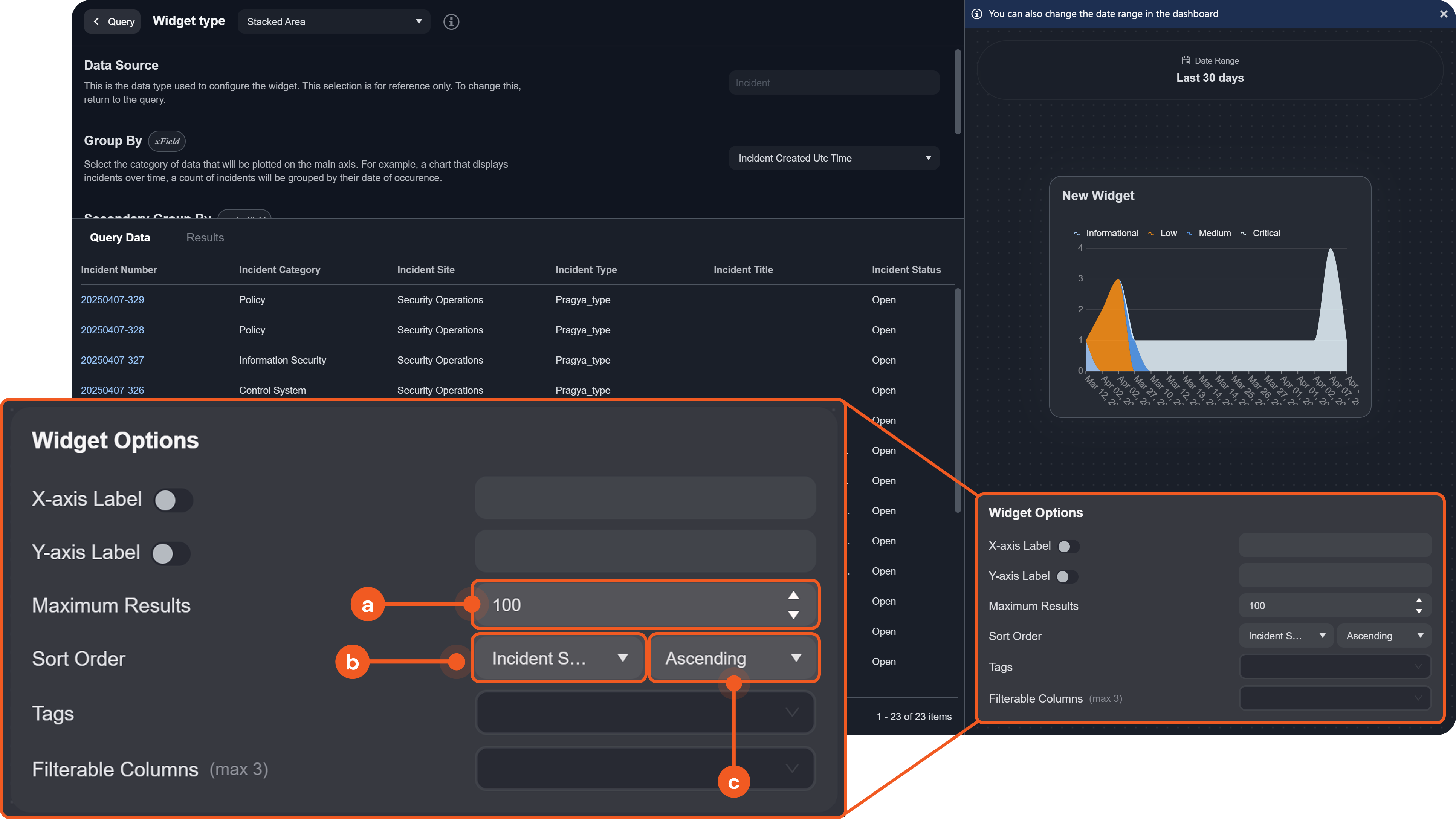Click the Medium legend marker icon

pos(1189,234)
